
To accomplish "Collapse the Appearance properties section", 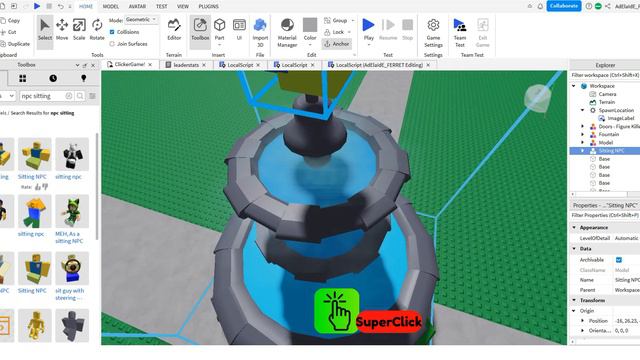I will click(574, 227).
